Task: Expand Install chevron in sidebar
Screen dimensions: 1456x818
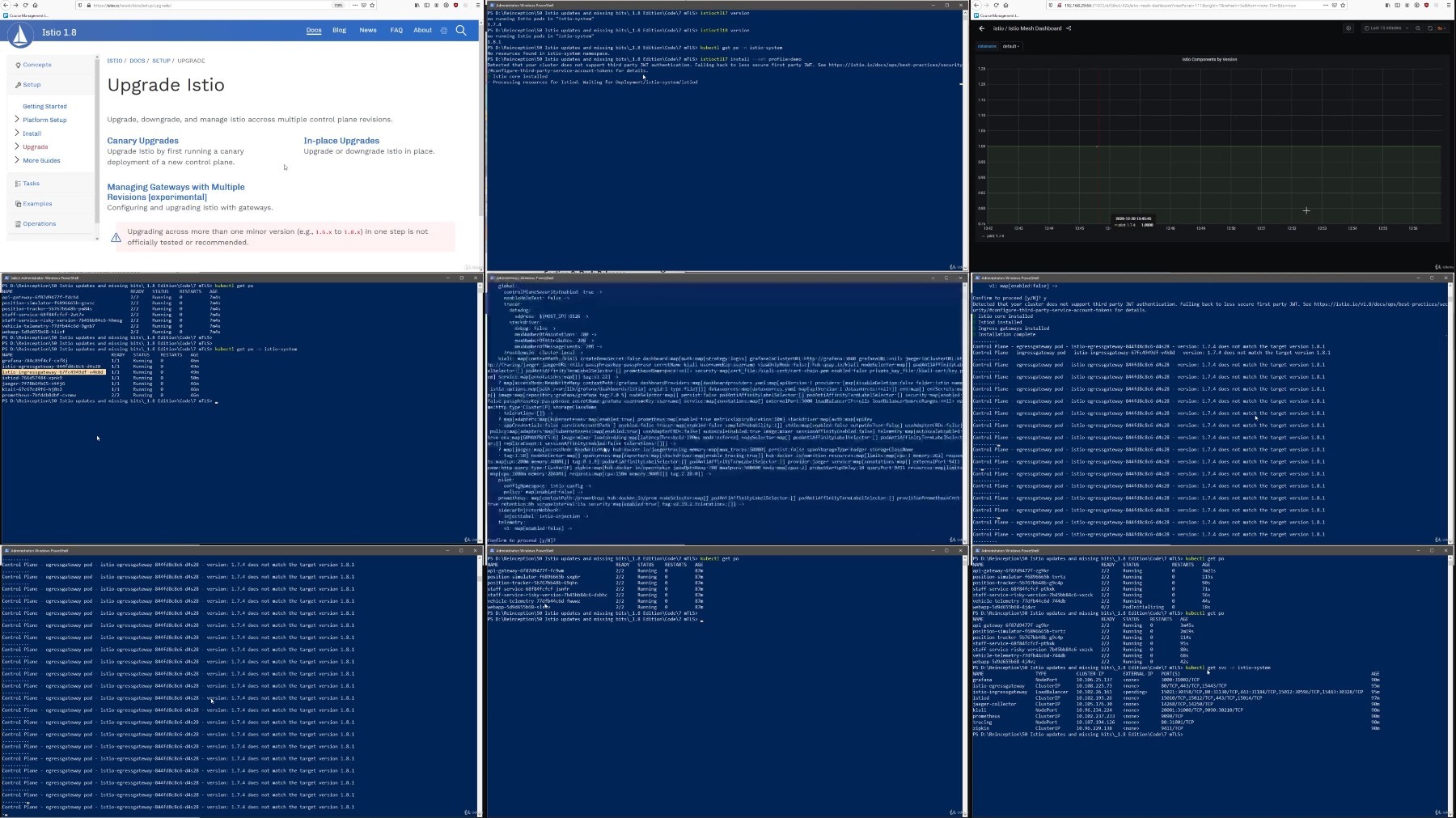Action: pos(17,133)
